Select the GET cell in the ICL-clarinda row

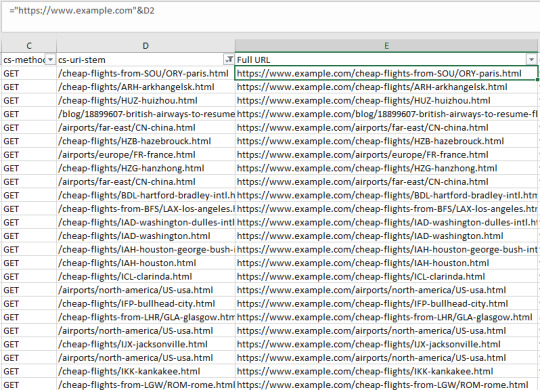coord(29,277)
